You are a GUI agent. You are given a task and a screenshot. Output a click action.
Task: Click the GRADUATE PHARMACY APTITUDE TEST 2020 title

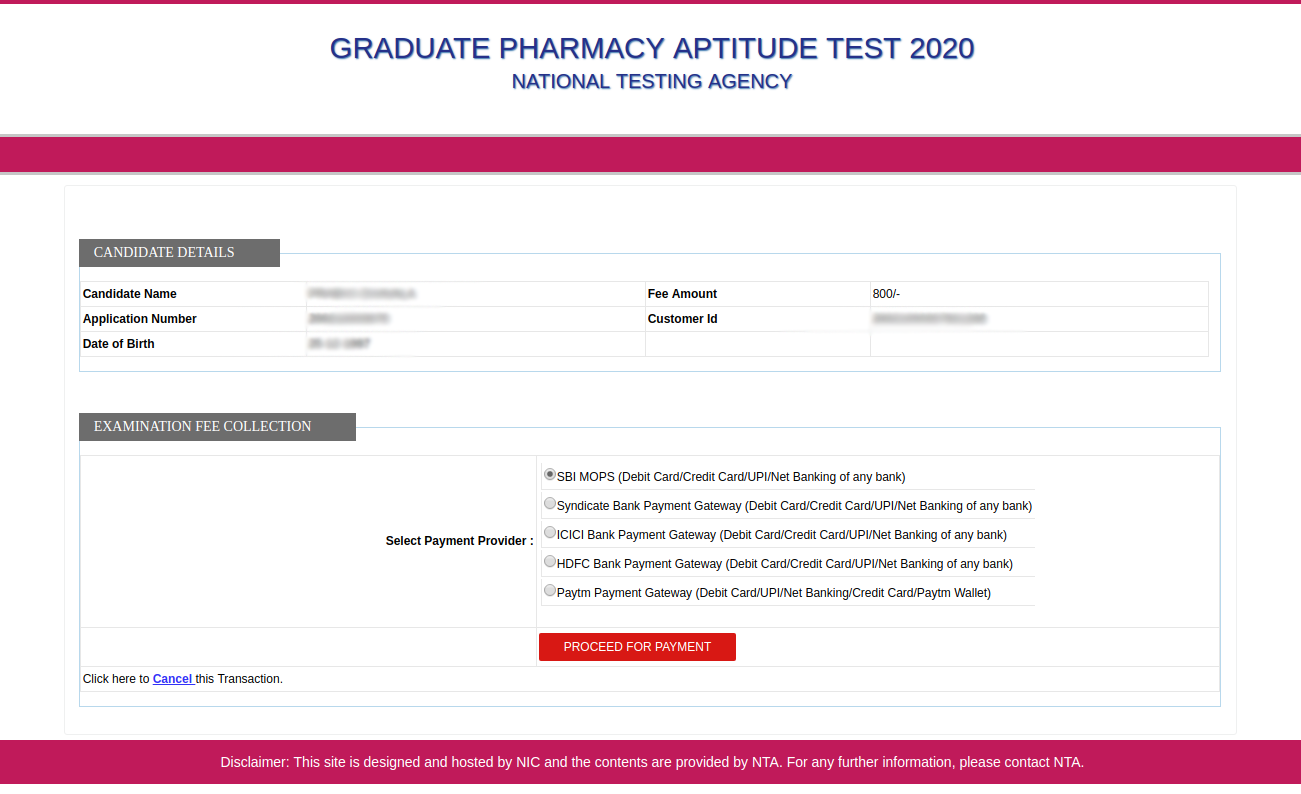(x=651, y=48)
